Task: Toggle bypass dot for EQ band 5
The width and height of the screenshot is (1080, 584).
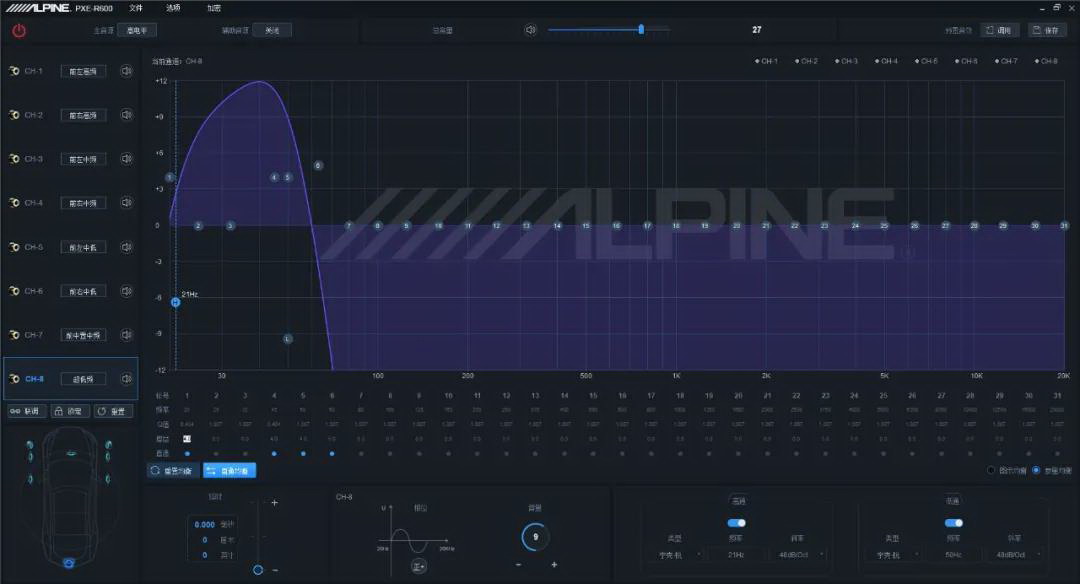Action: click(x=303, y=454)
